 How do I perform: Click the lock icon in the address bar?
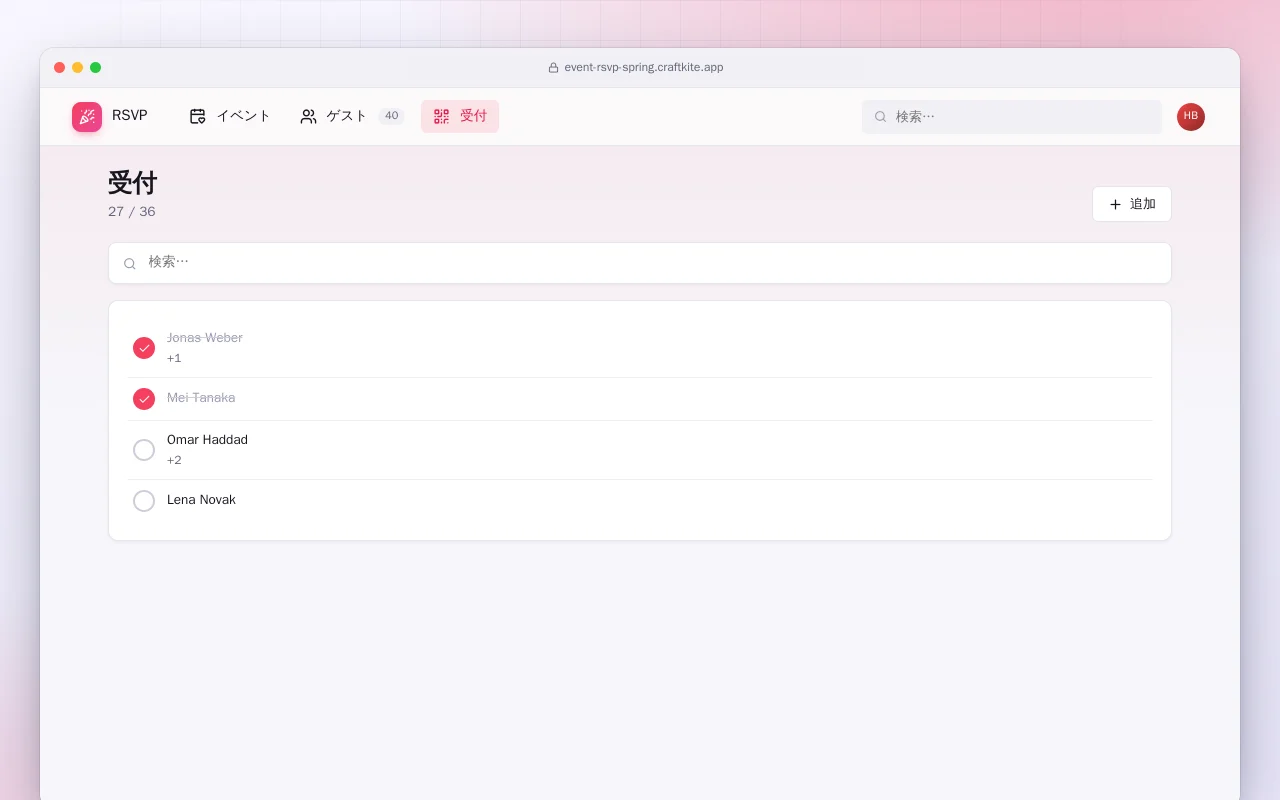click(x=553, y=68)
